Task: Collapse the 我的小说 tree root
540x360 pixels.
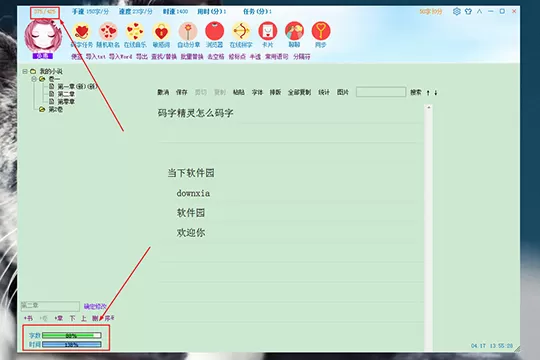Action: click(x=25, y=71)
